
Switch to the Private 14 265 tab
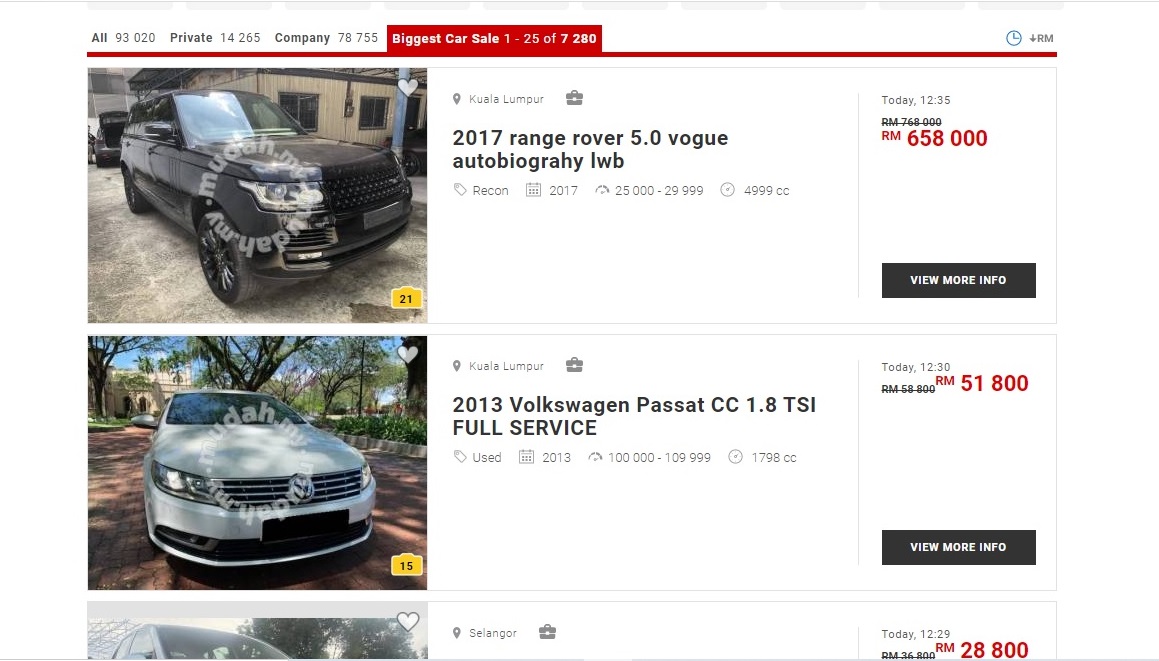[x=215, y=38]
